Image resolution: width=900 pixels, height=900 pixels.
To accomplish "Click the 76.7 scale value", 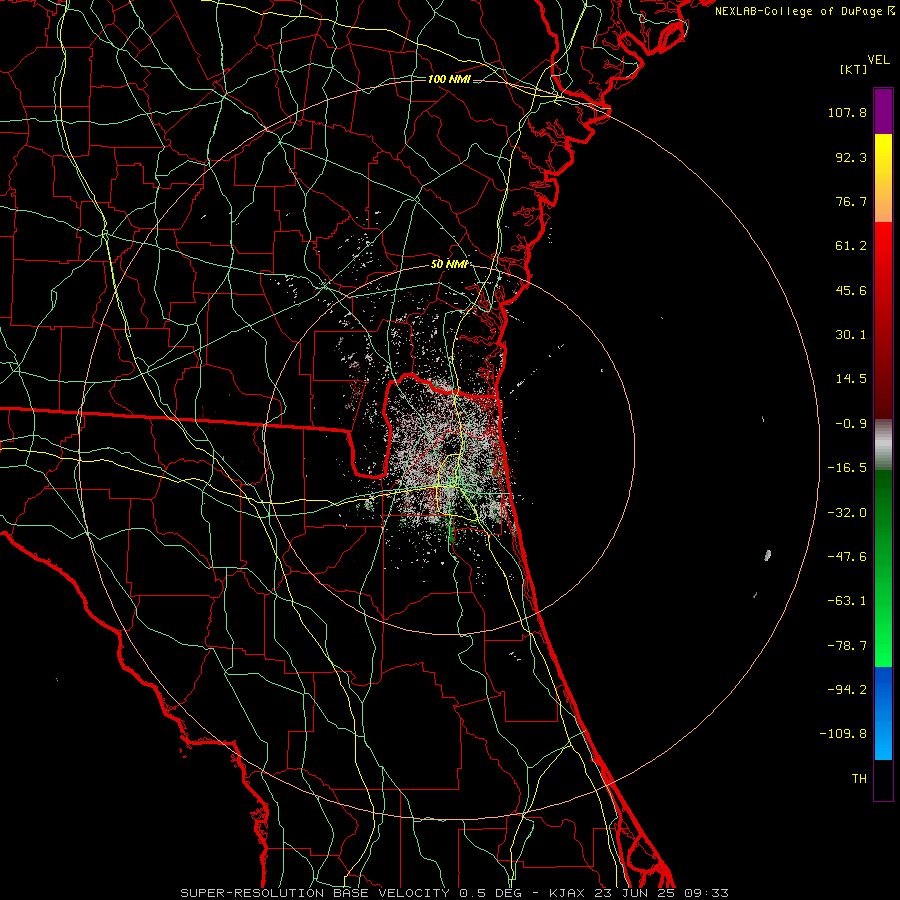I will (851, 201).
